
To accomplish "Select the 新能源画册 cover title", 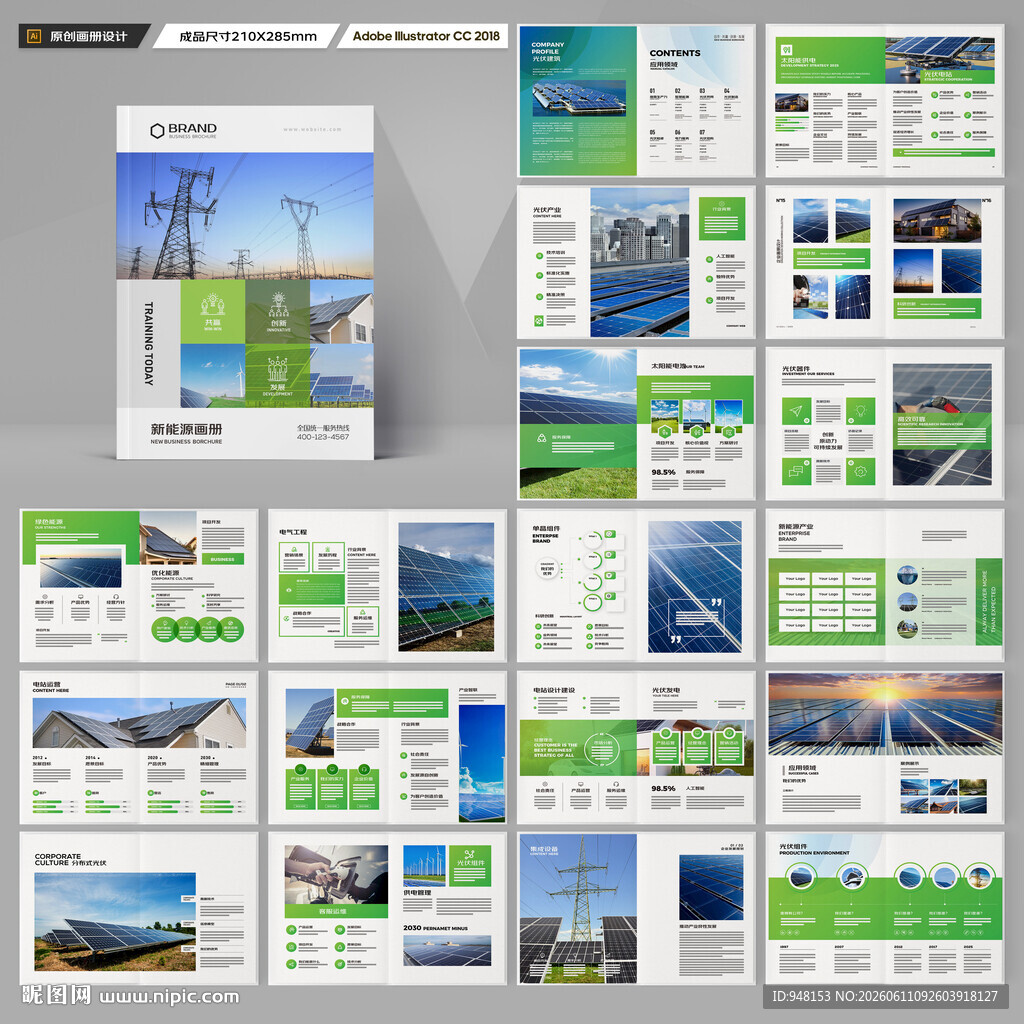I will [x=186, y=429].
